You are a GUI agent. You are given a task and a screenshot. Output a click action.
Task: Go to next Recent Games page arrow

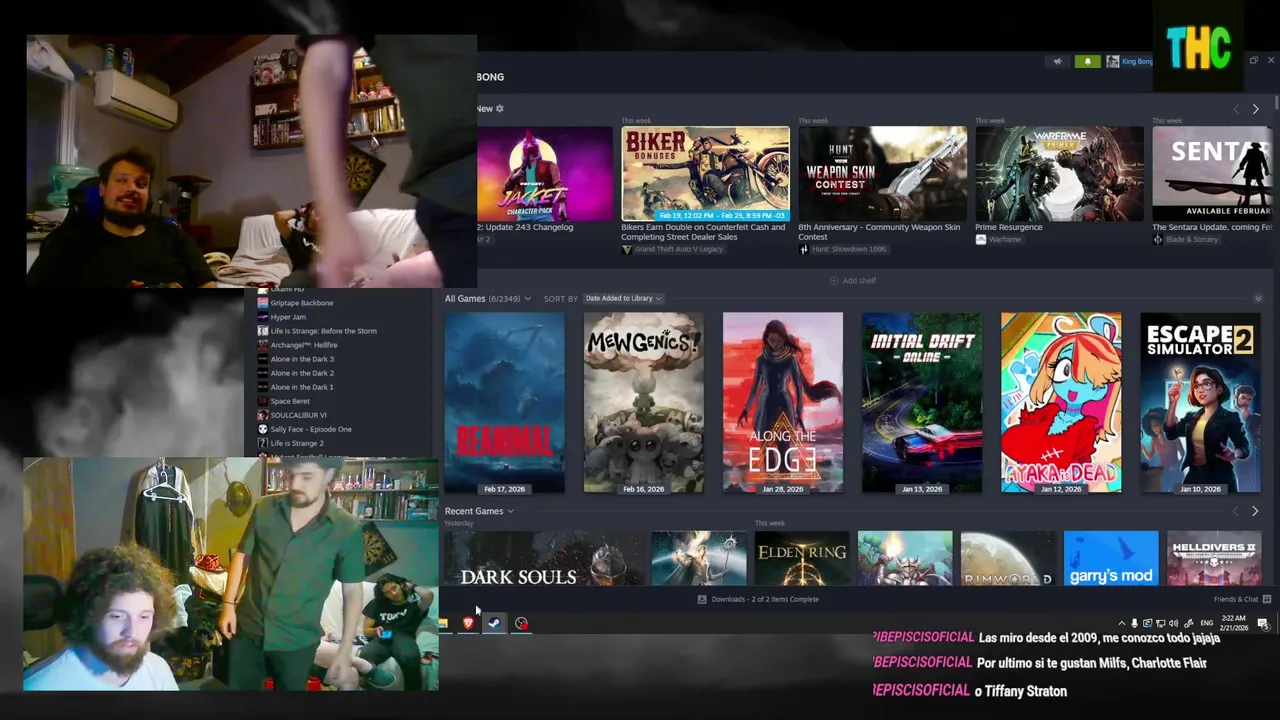click(1255, 511)
